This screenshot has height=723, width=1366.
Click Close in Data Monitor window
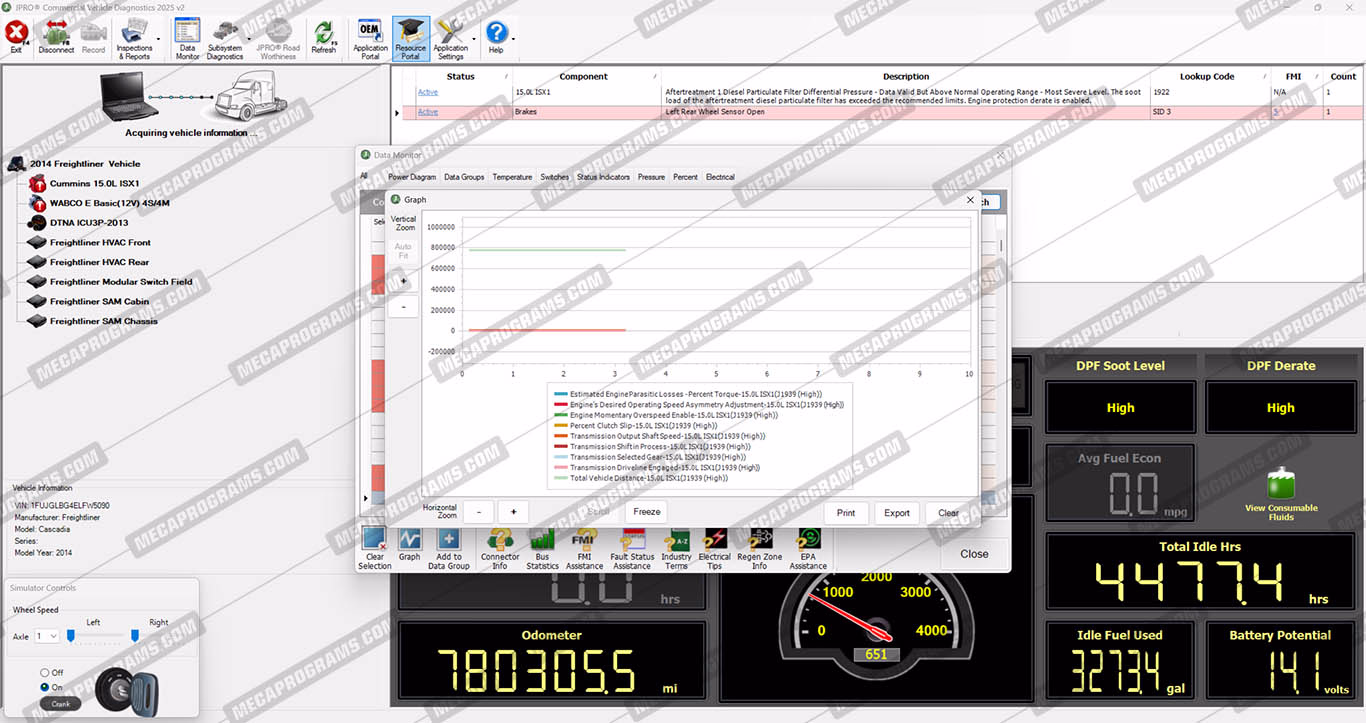[x=974, y=554]
